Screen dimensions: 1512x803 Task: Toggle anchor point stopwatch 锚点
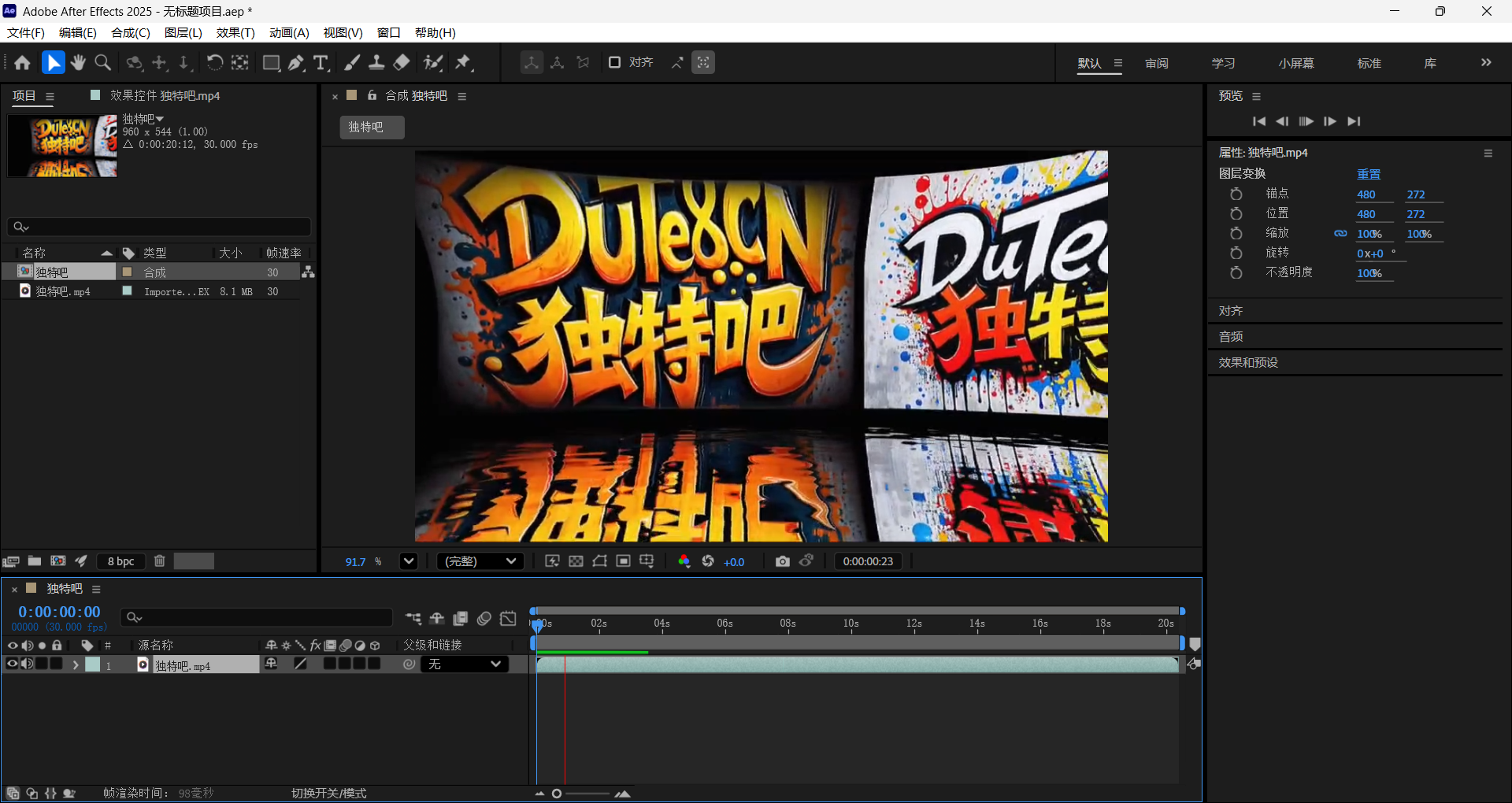click(1236, 194)
